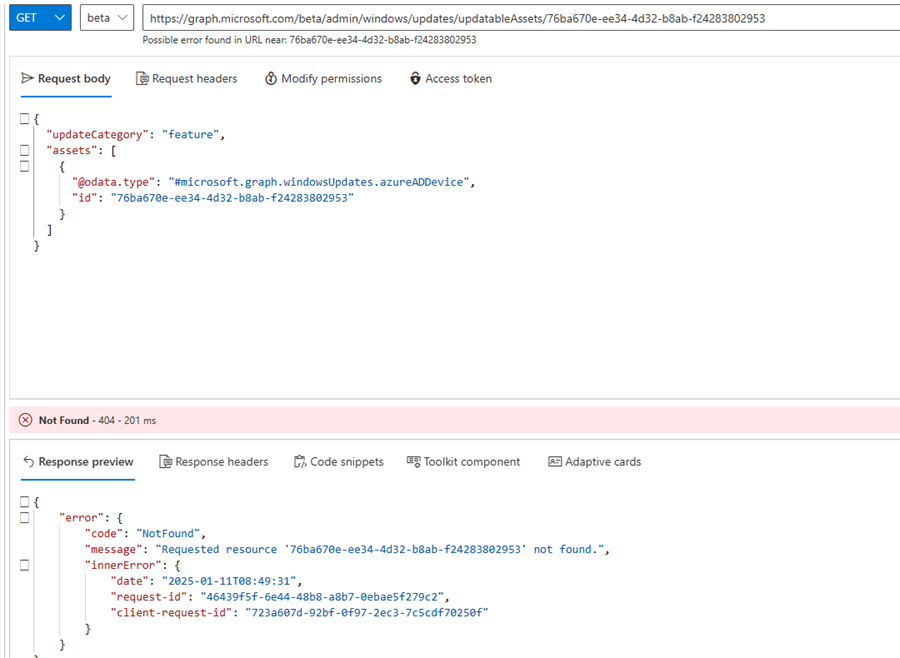Click the Response preview back-arrow icon
This screenshot has height=658, width=900.
point(28,461)
